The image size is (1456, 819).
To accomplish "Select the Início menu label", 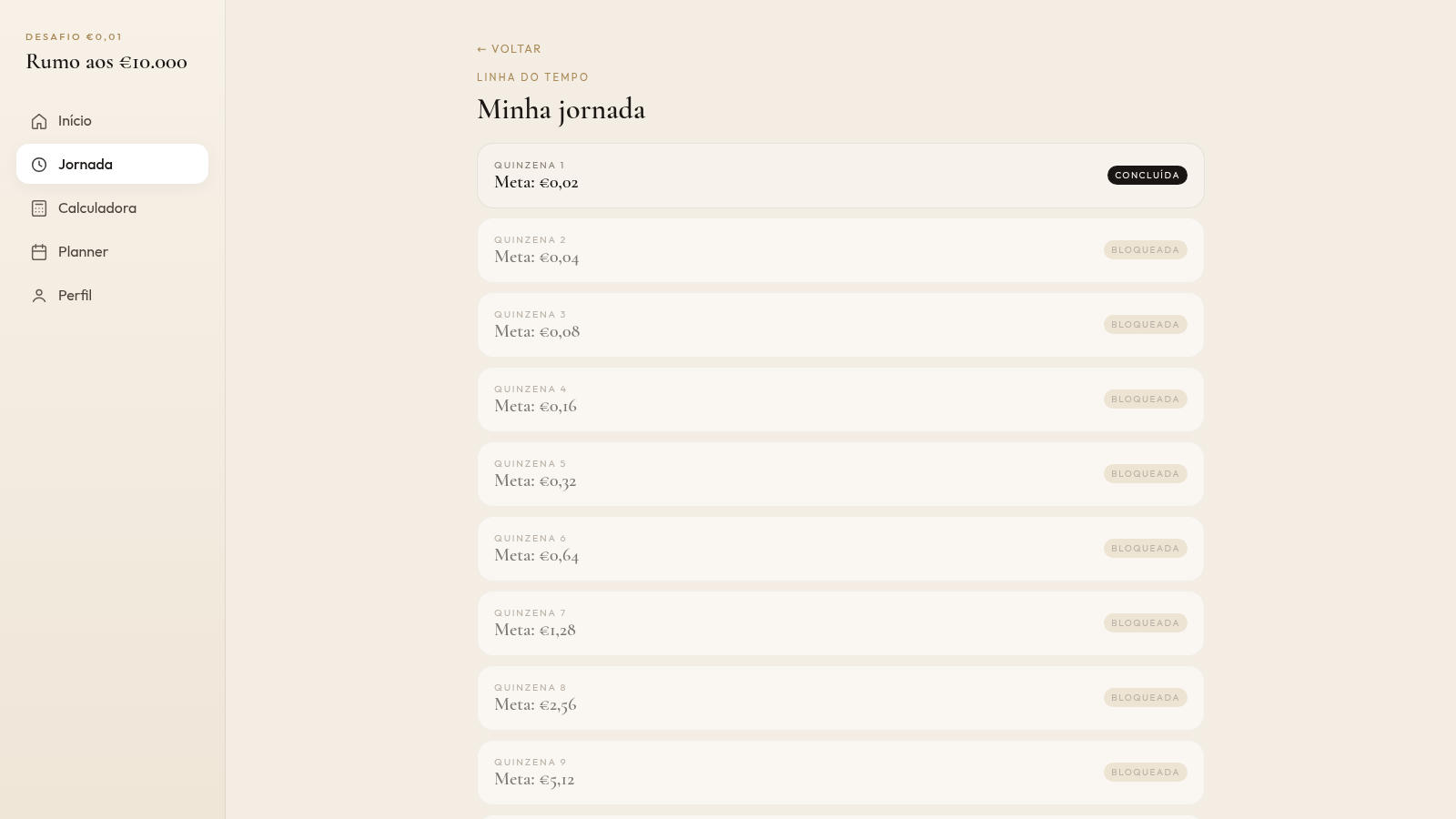I will [75, 121].
